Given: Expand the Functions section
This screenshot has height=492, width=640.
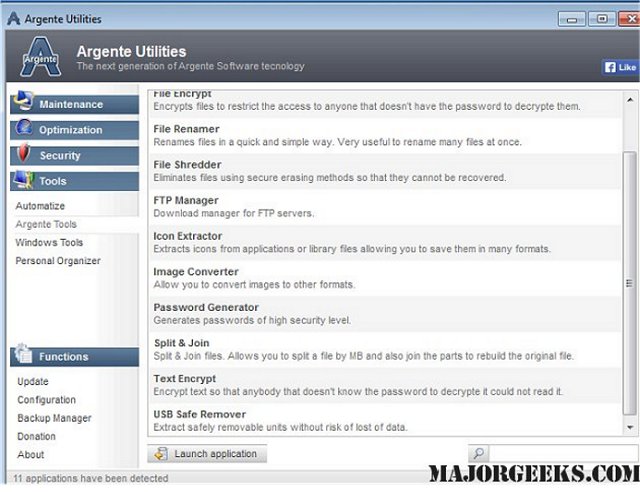Looking at the screenshot, I should pos(74,357).
